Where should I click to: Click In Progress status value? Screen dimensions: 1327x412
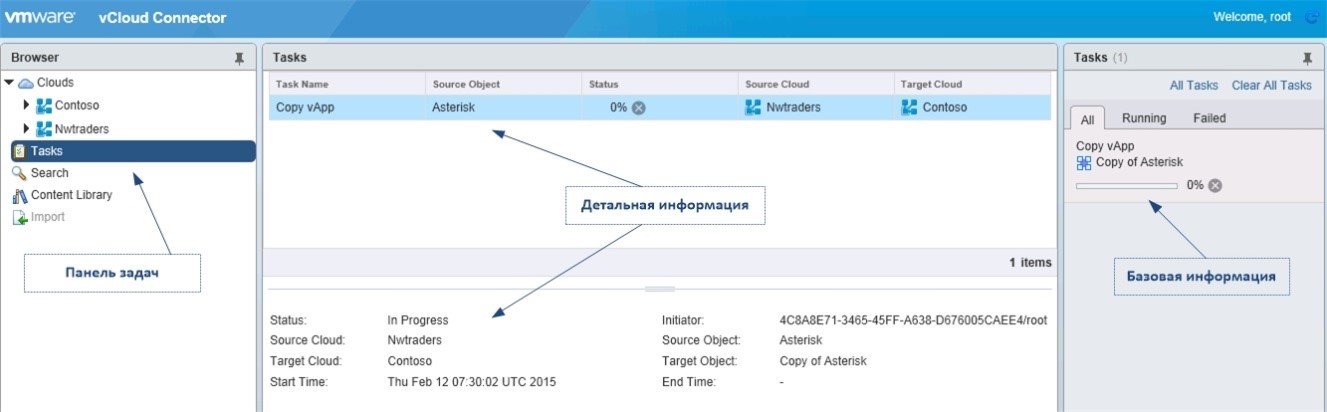point(418,320)
